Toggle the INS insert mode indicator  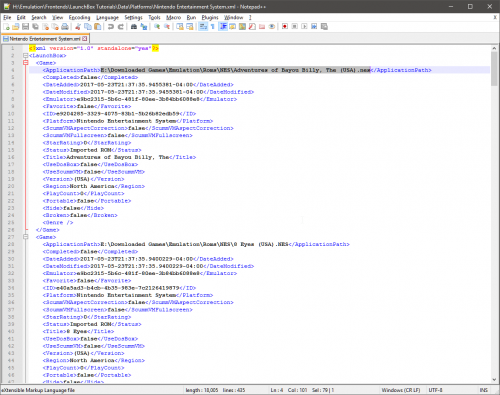tap(484, 390)
